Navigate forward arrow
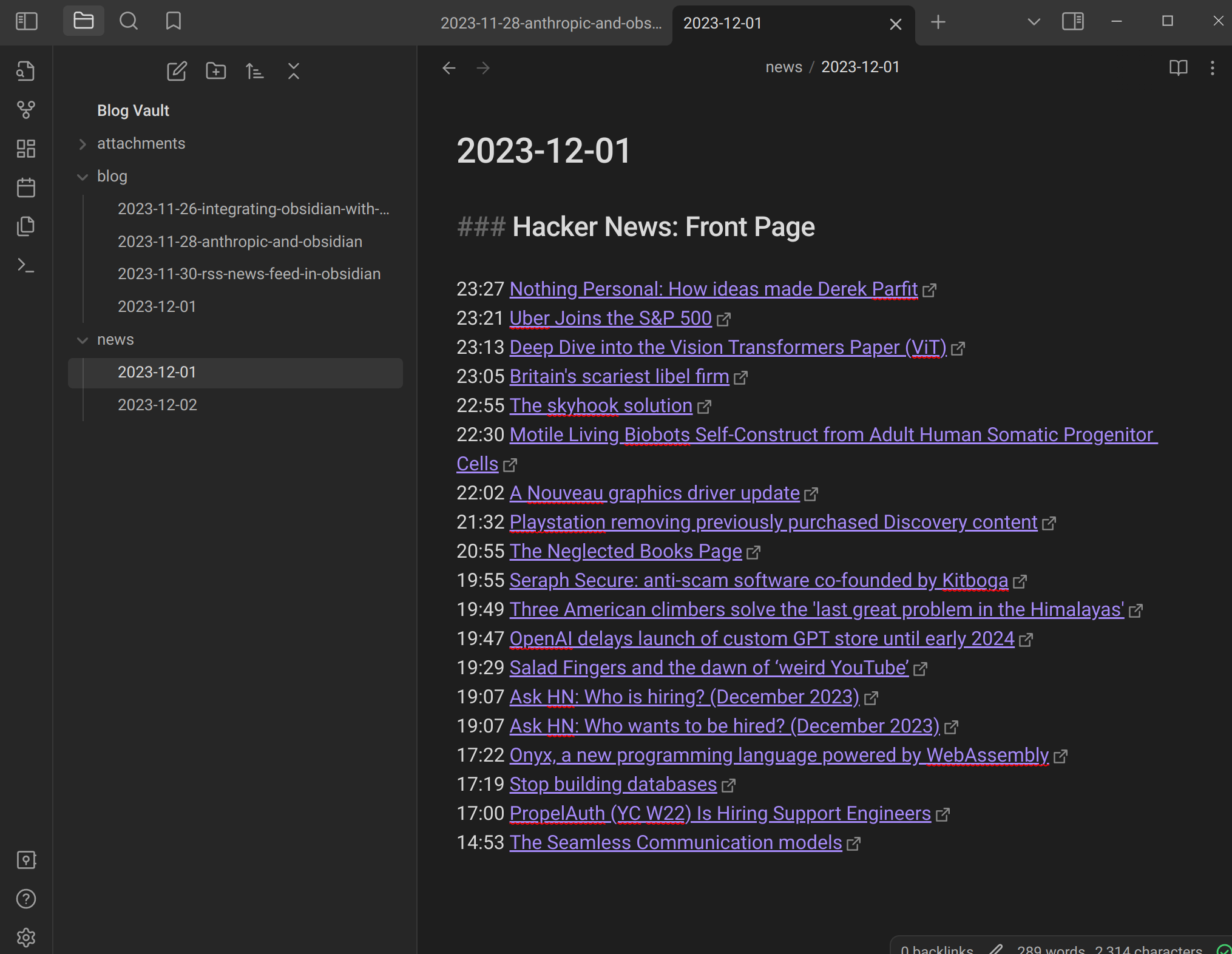Screen dimensions: 1232x954 482,67
